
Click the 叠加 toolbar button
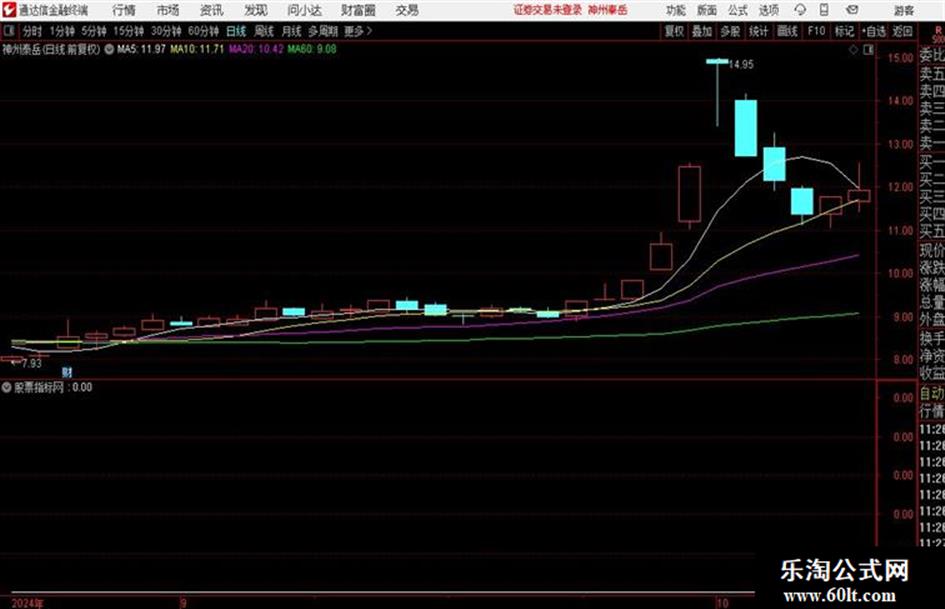coord(702,31)
